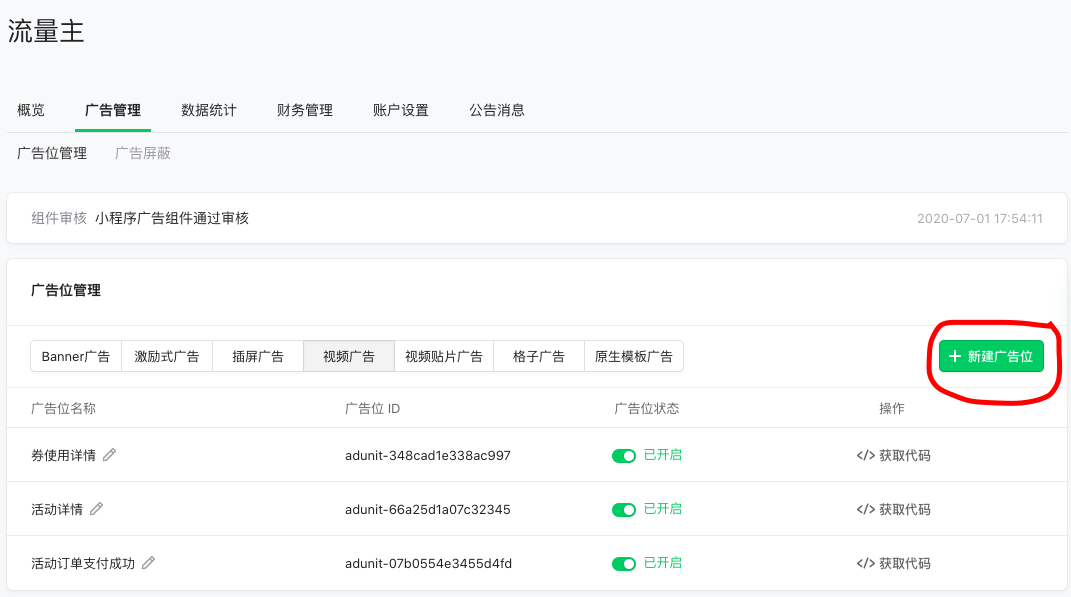Image resolution: width=1071 pixels, height=597 pixels.
Task: Edit name of 活动订单支付成功 ad unit
Action: pyautogui.click(x=148, y=563)
